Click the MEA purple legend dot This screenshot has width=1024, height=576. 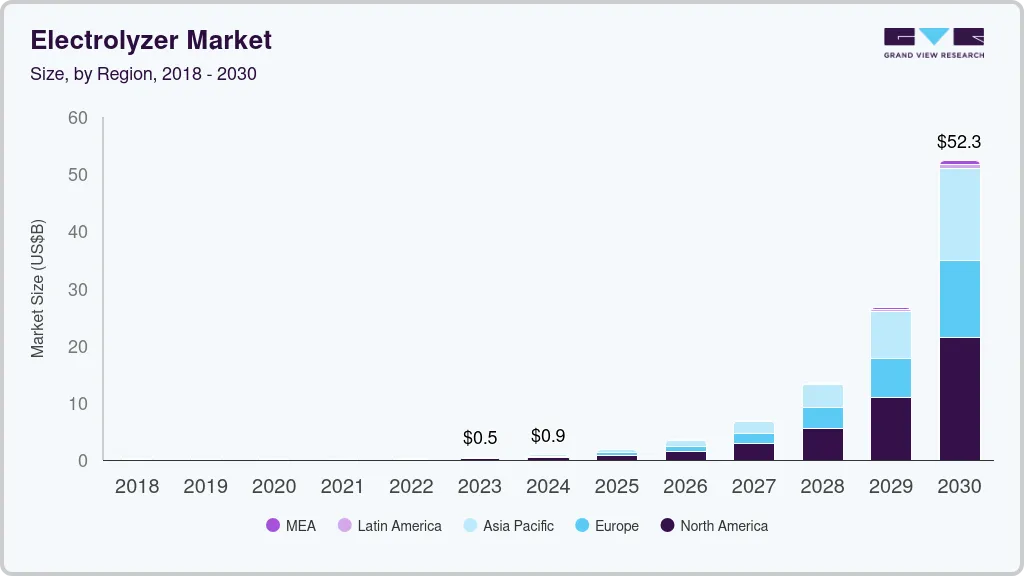(273, 526)
